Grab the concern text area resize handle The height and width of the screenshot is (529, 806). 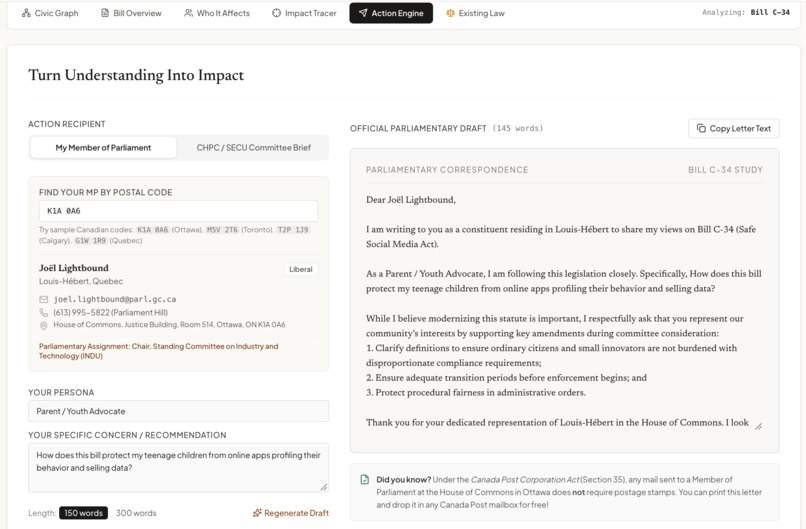pos(324,487)
